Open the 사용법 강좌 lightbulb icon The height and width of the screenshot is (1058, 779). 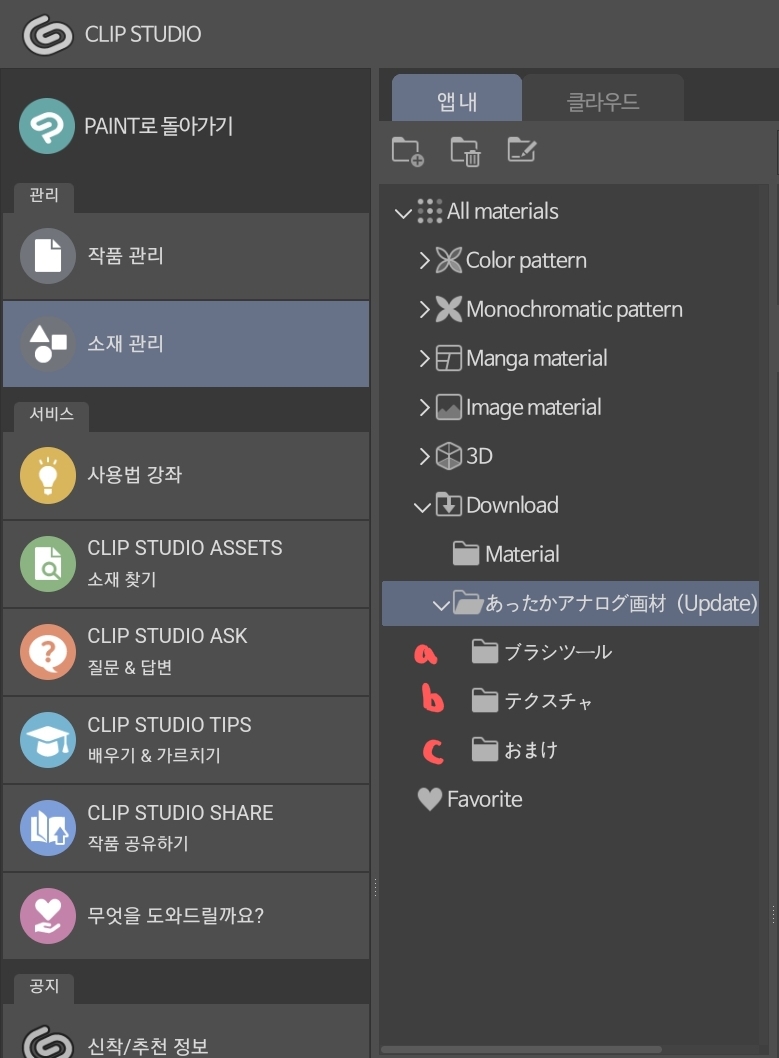point(47,475)
